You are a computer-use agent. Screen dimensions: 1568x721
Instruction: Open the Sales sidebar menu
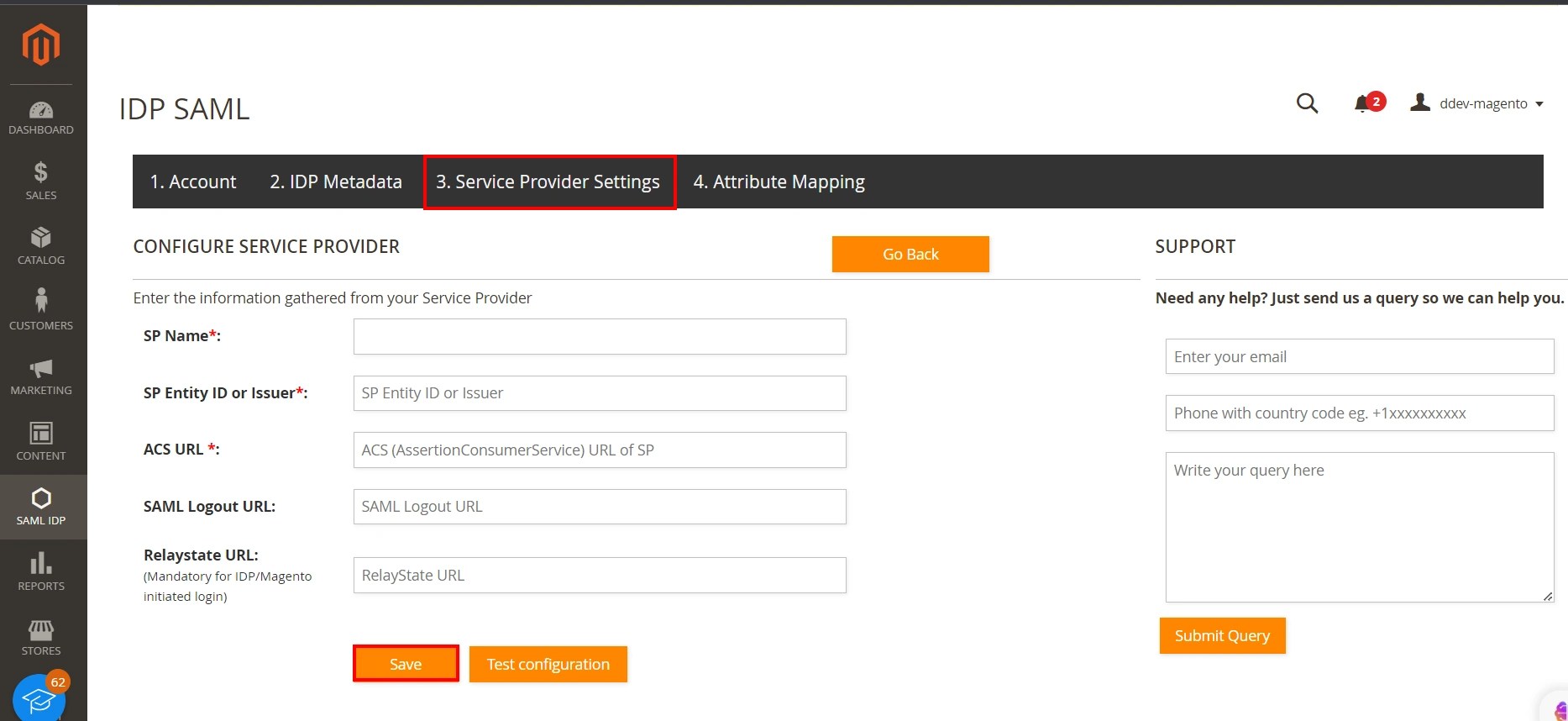pos(41,182)
